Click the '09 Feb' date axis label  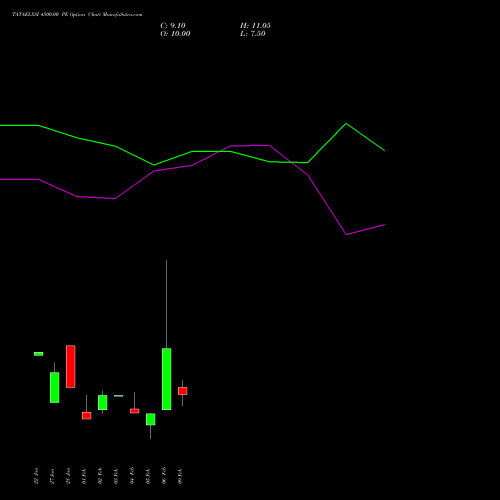point(180,476)
